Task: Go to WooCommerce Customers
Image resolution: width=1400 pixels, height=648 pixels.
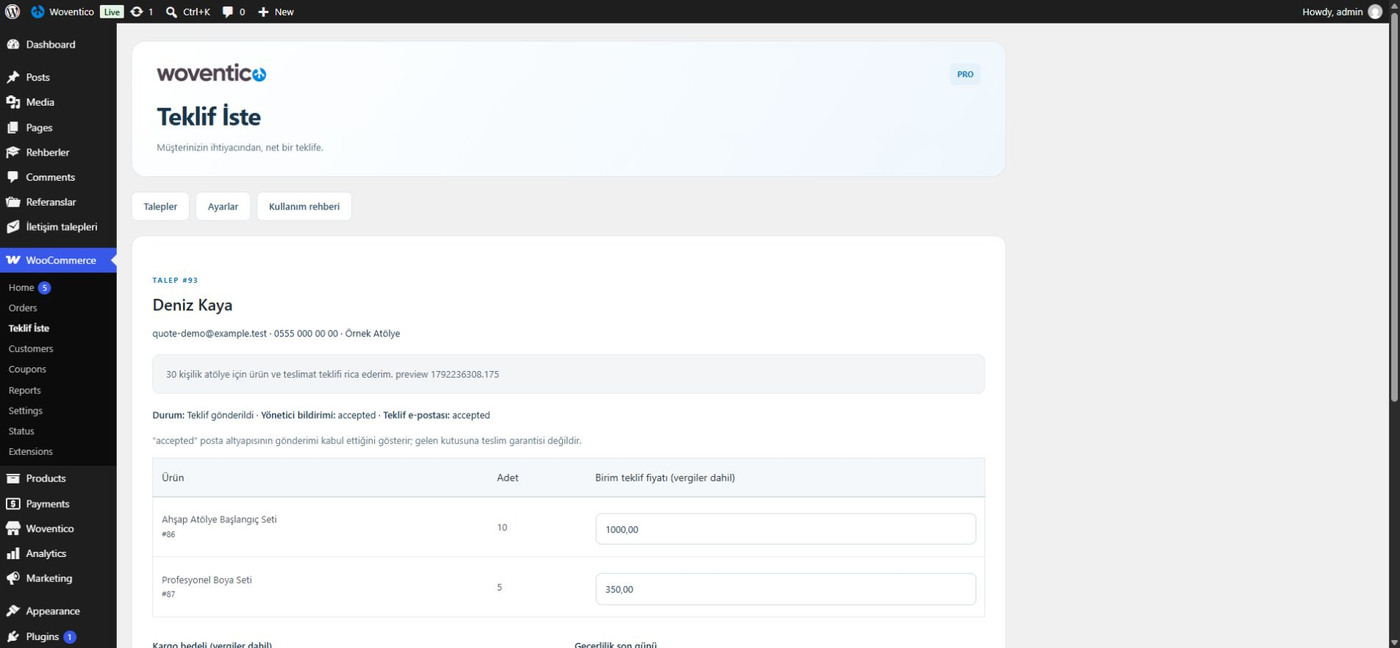Action: pyautogui.click(x=31, y=349)
